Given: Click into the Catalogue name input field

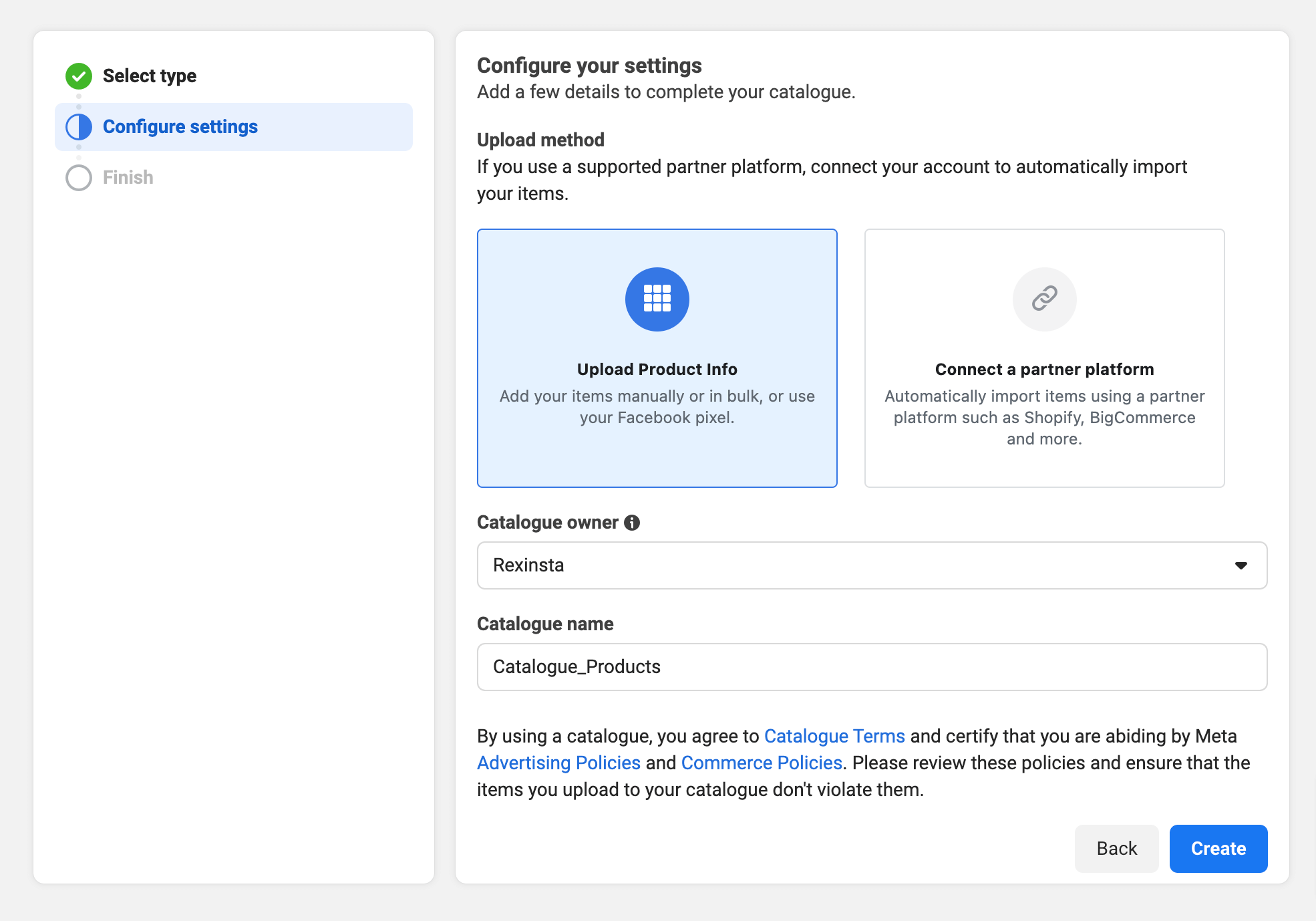Looking at the screenshot, I should click(871, 667).
